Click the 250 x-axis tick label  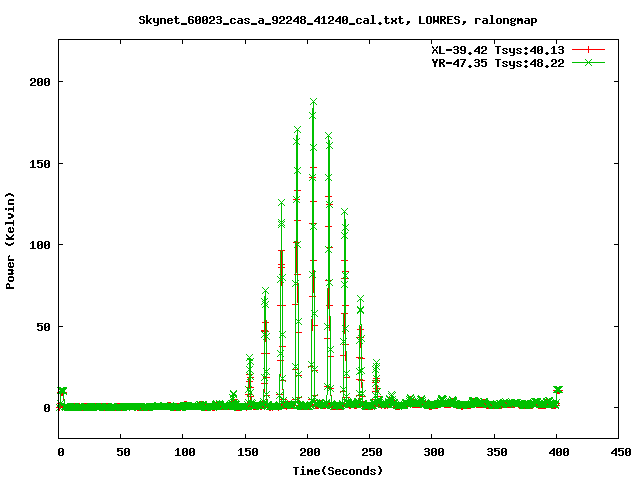pos(372,452)
